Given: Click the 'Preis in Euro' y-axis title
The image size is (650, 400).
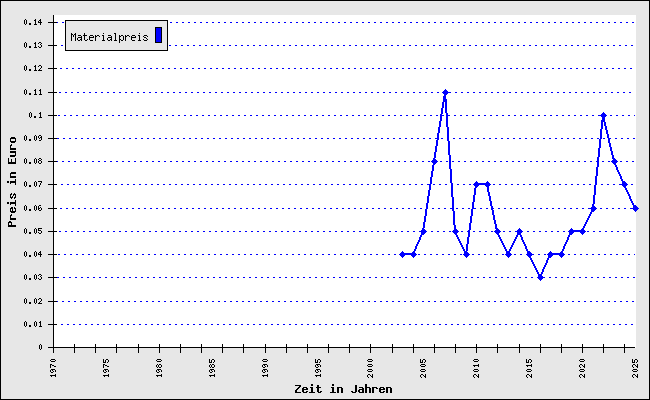Looking at the screenshot, I should 13,184.
